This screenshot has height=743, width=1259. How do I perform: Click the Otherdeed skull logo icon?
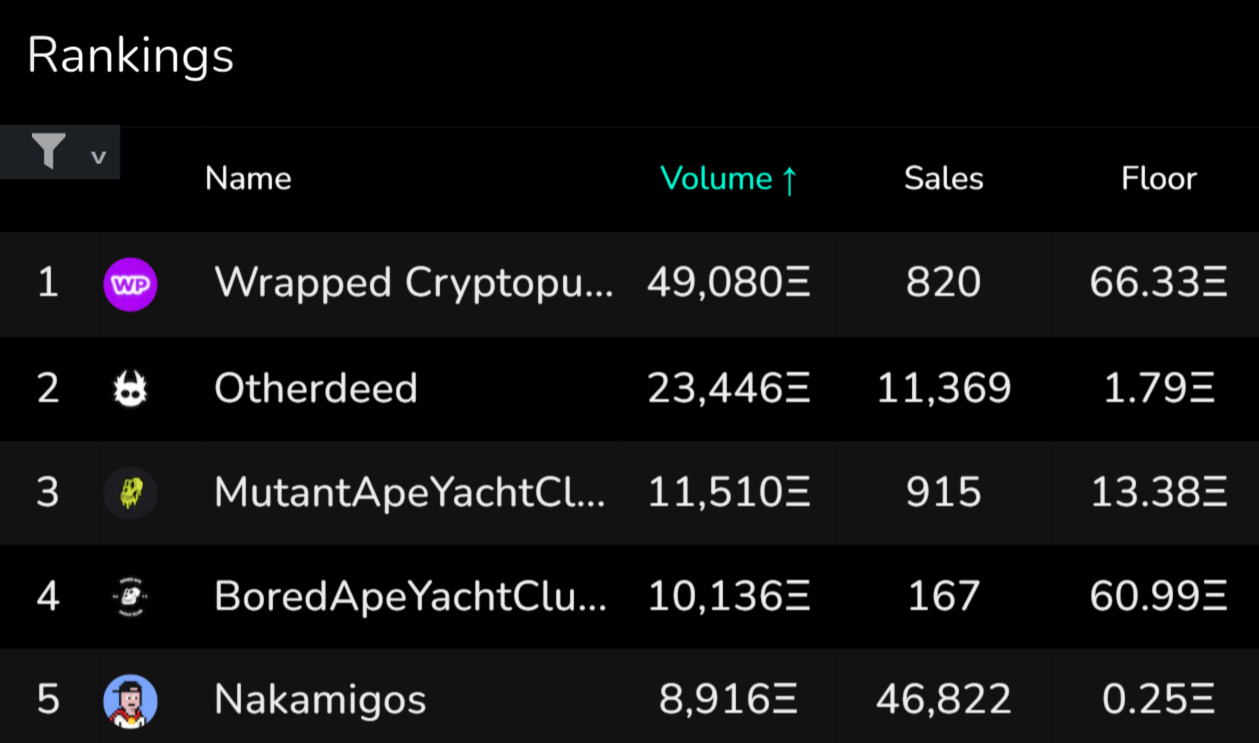pyautogui.click(x=130, y=388)
